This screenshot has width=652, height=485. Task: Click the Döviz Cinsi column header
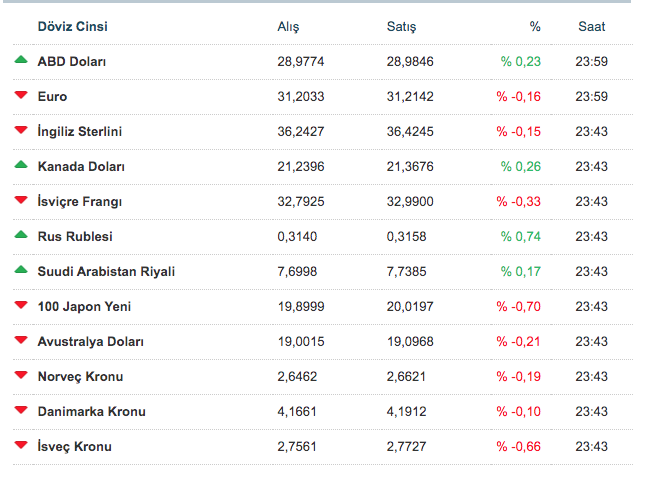pos(72,27)
